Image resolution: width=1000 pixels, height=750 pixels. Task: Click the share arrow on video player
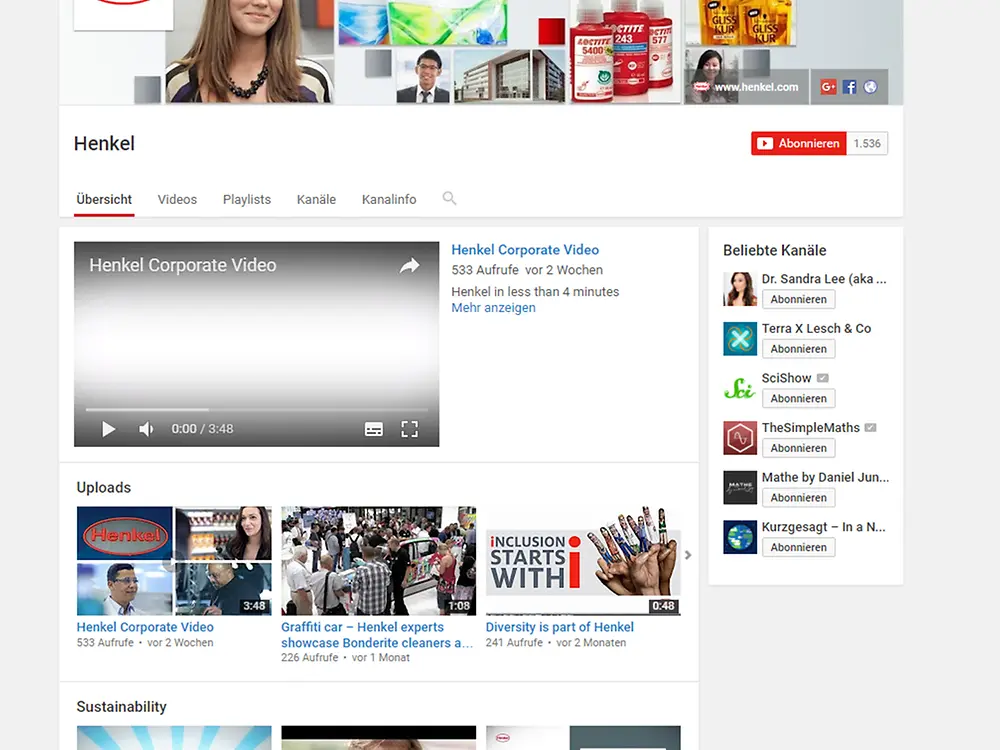tap(409, 265)
